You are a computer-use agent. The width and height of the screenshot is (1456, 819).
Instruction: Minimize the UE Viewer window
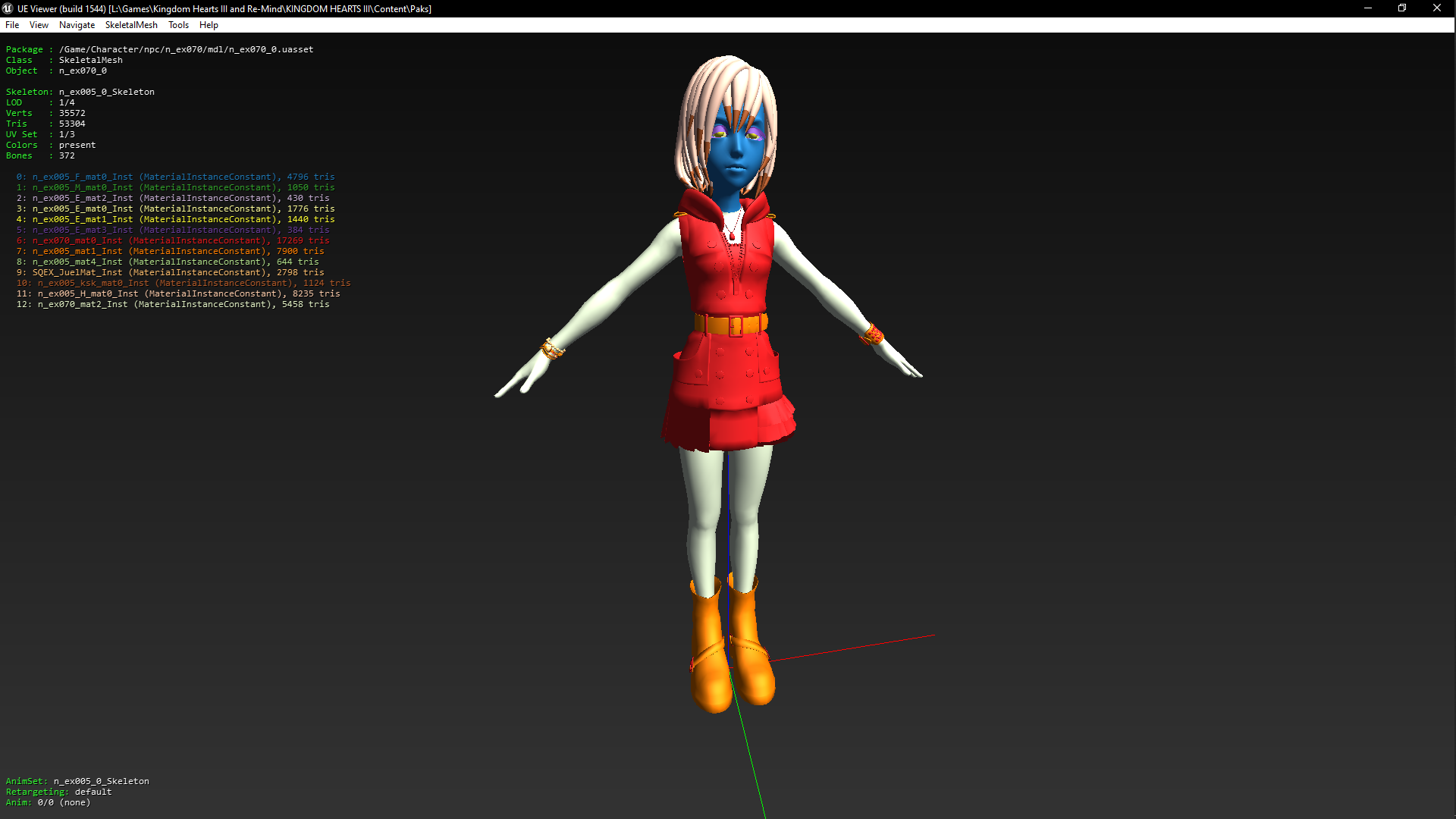[1367, 8]
